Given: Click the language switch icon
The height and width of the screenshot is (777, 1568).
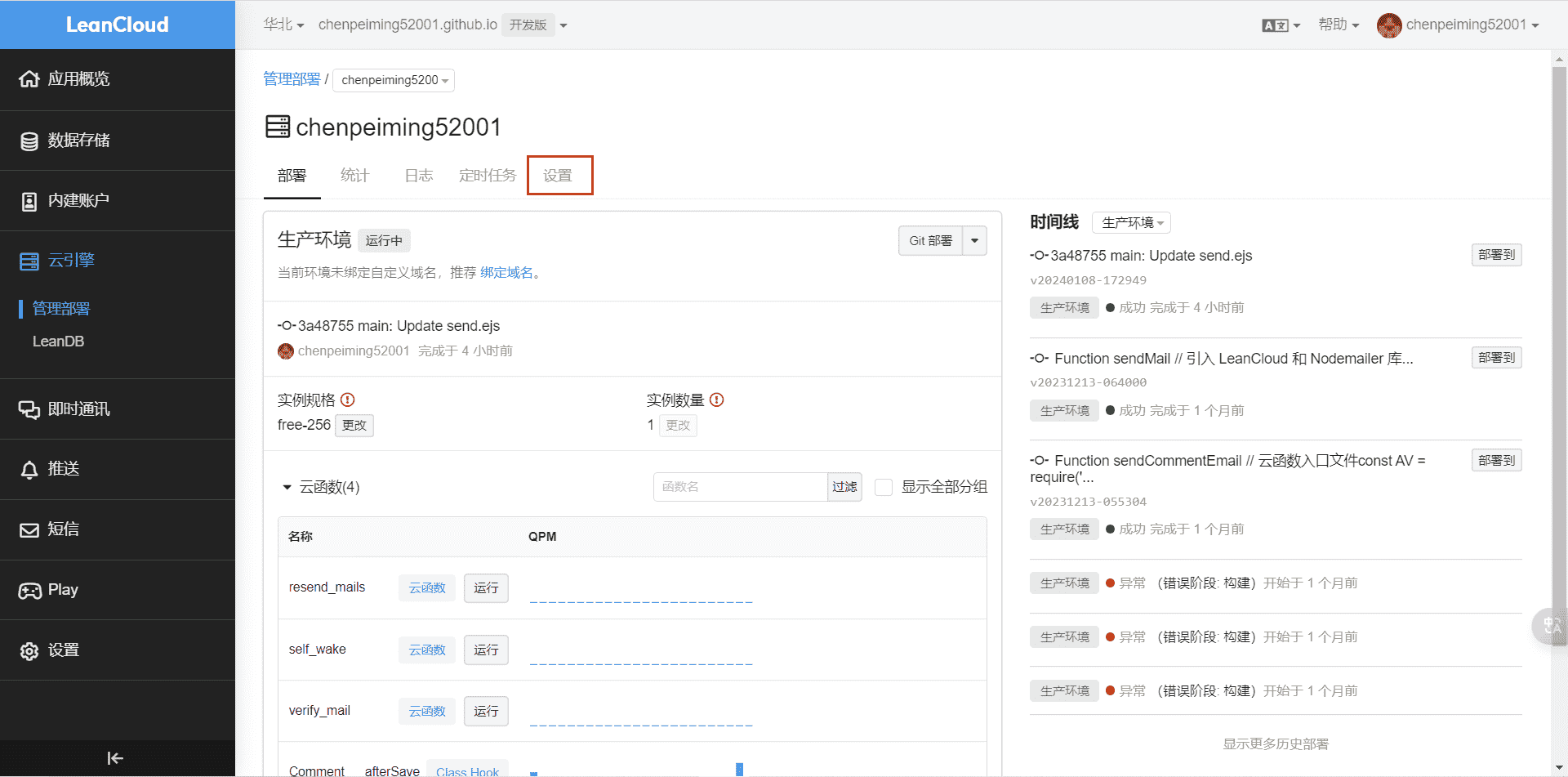Looking at the screenshot, I should tap(1275, 25).
